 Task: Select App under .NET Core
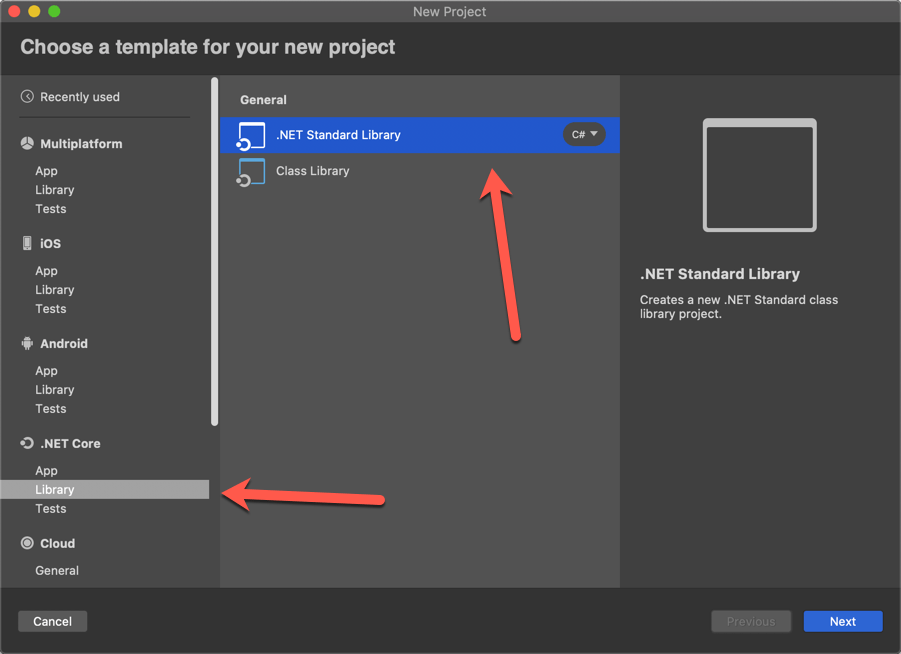pos(46,470)
